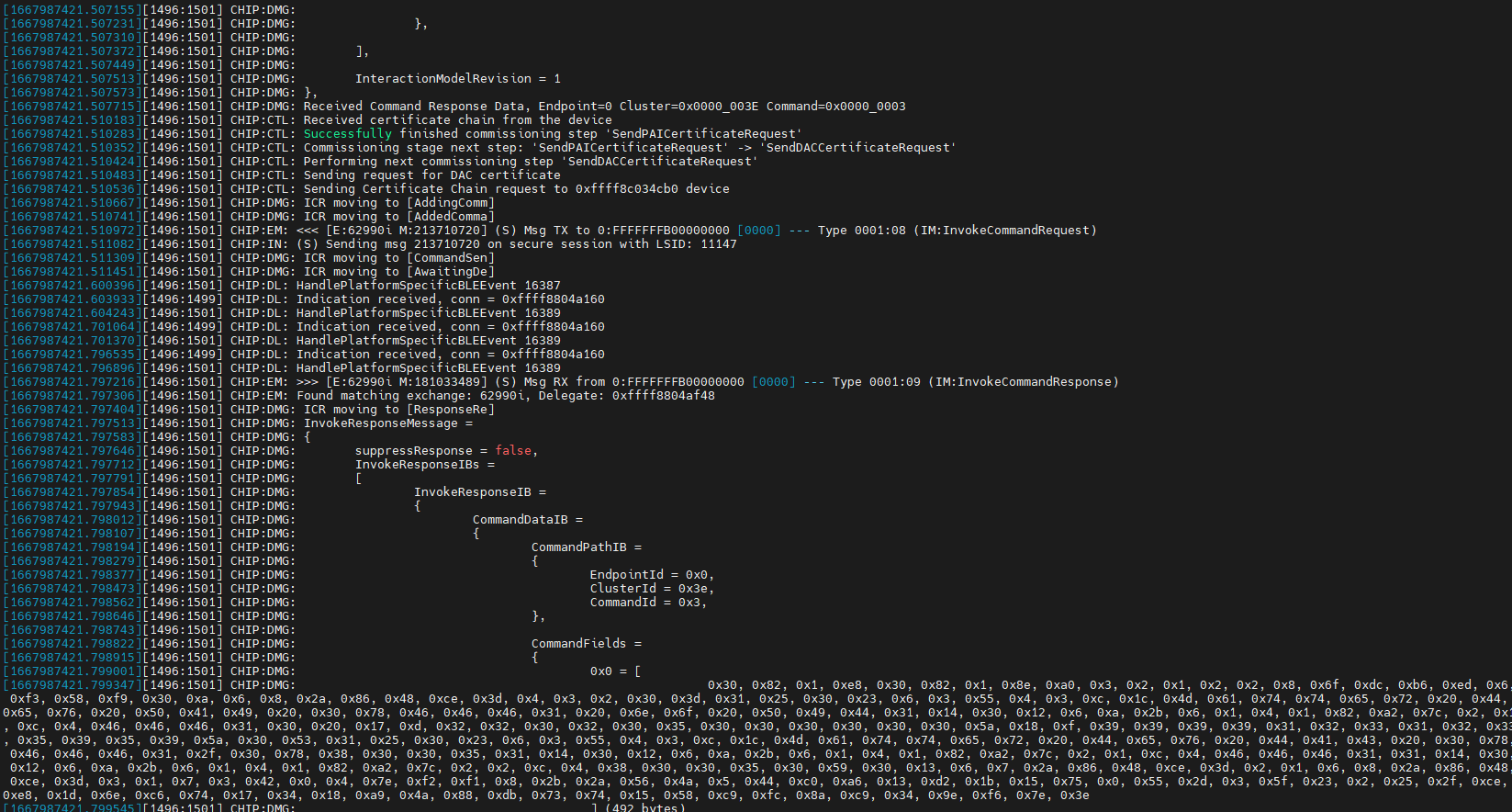
Task: Click the 'Received Command Response Data' log line
Action: (604, 107)
